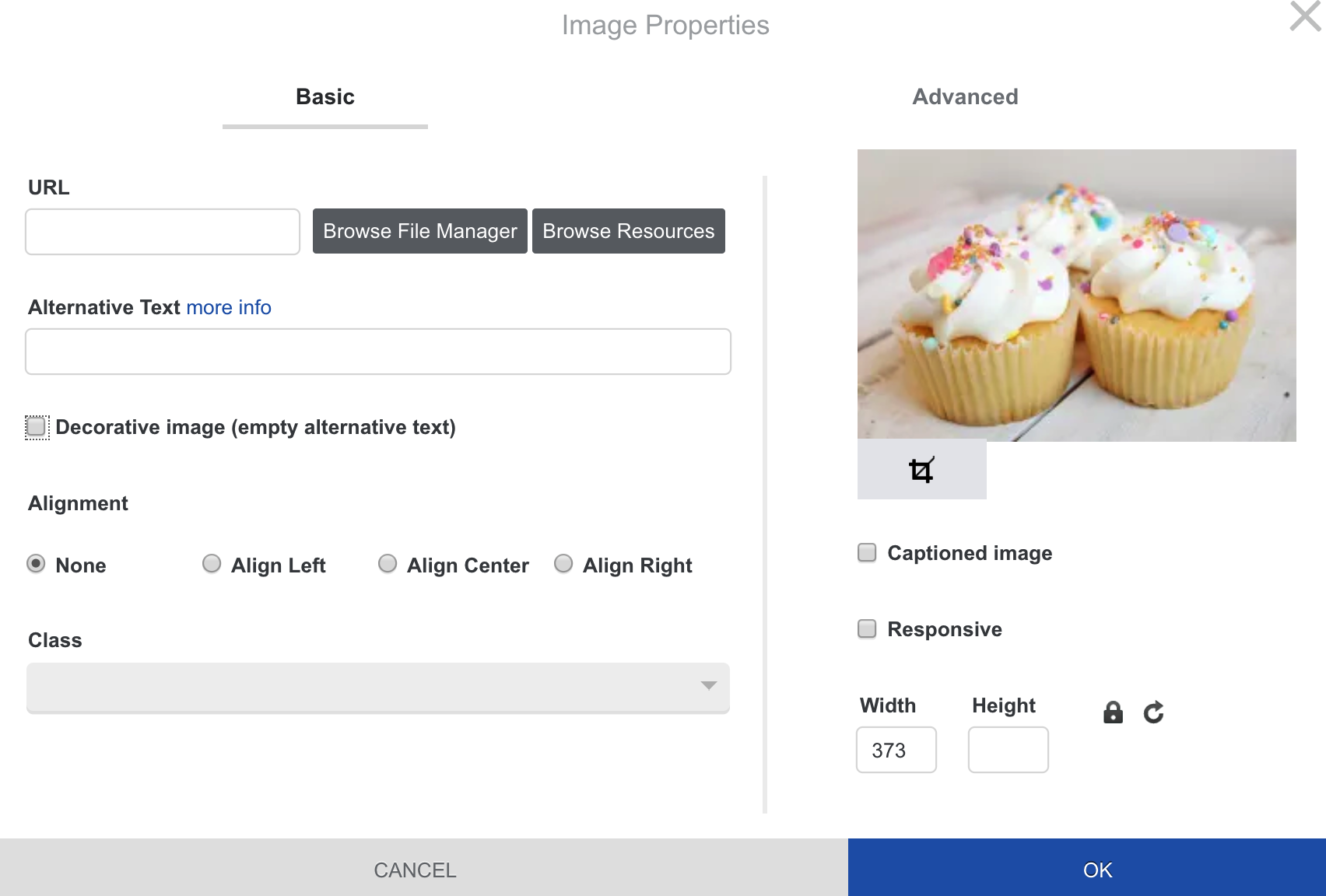
Task: Select the Align Center radio button
Action: pyautogui.click(x=388, y=564)
